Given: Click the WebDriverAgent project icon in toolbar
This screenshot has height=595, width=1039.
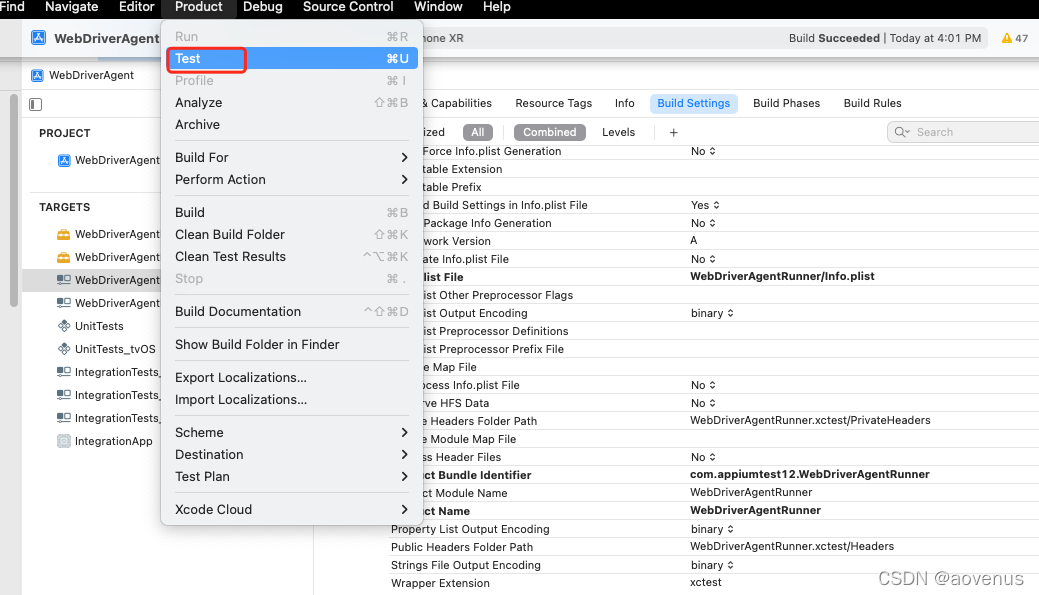Looking at the screenshot, I should click(38, 38).
